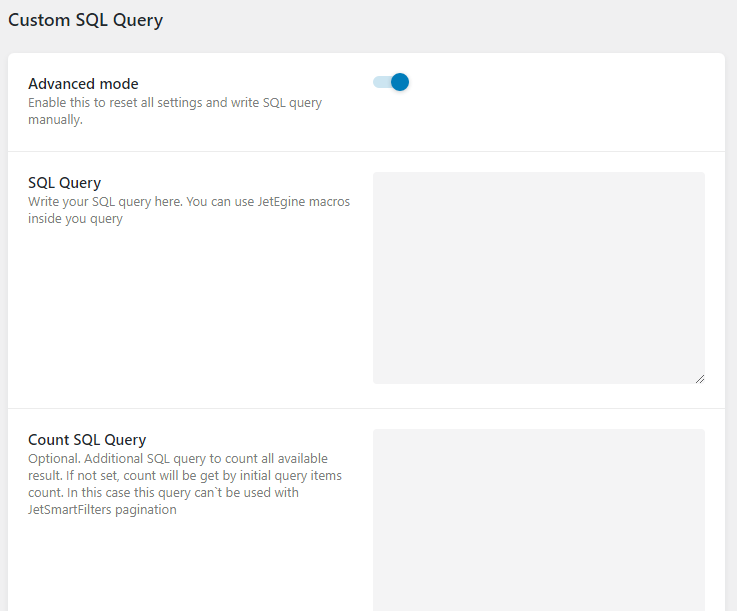This screenshot has width=737, height=611.
Task: Click the 'Enable this to reset all settings' description
Action: 175,111
